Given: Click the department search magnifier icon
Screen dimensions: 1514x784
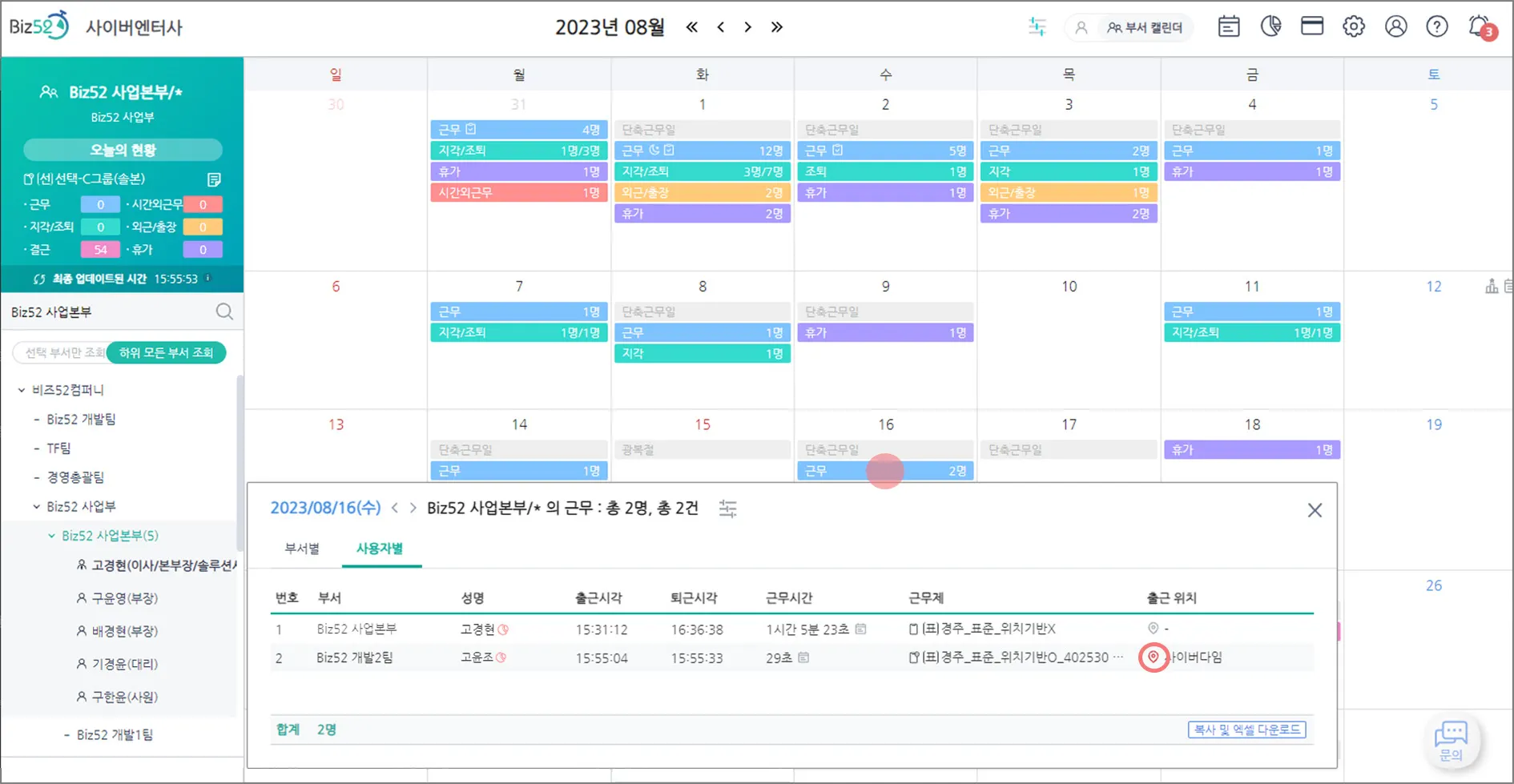Looking at the screenshot, I should click(224, 312).
